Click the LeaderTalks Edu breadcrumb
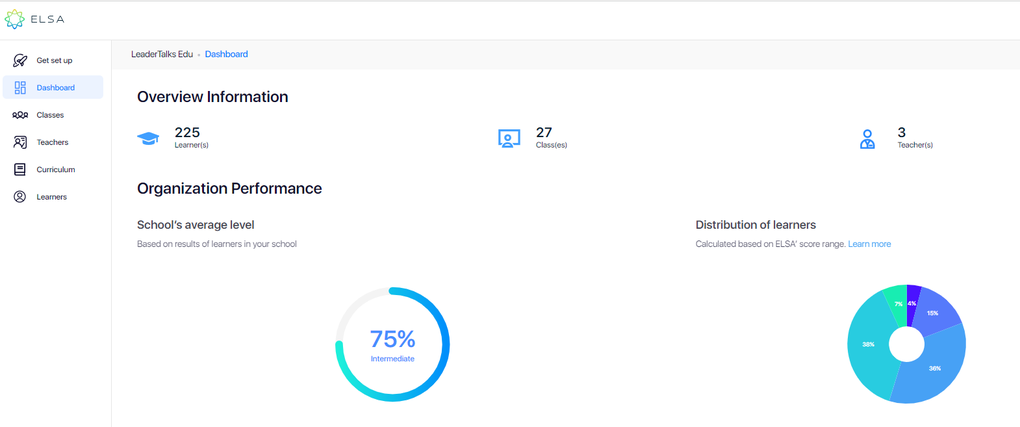The height and width of the screenshot is (427, 1020). click(x=162, y=54)
